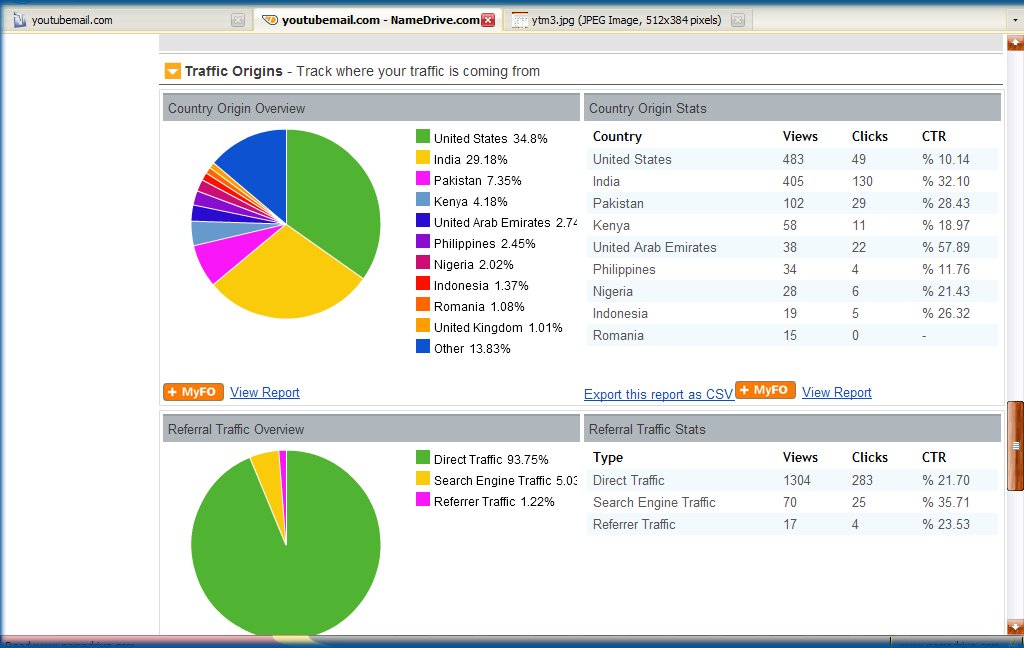Close the ytm3.jpg image tab
1024x648 pixels.
737,20
